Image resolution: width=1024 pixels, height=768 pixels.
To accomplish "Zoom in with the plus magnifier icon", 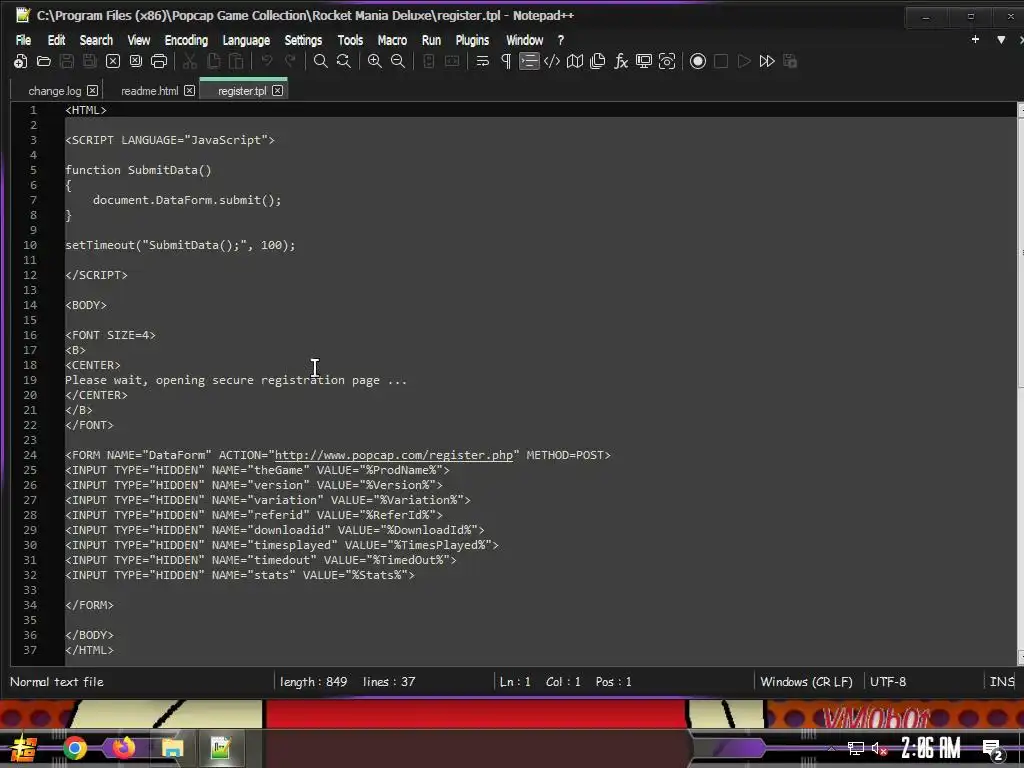I will [375, 61].
